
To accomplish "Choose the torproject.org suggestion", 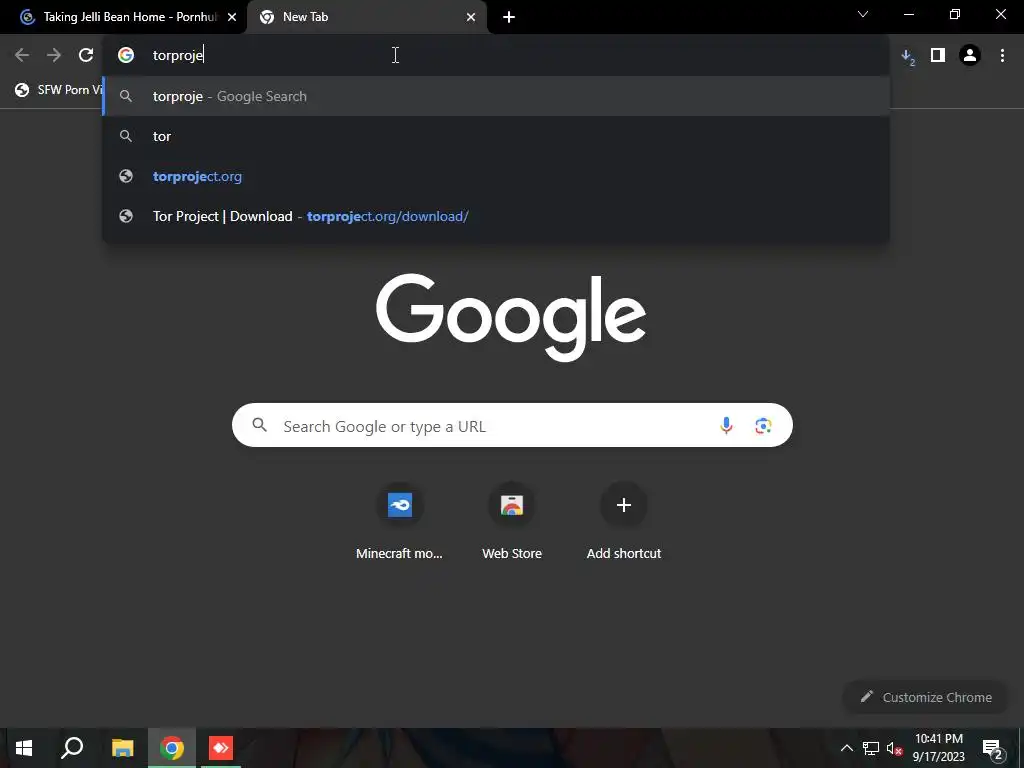I will click(x=496, y=176).
